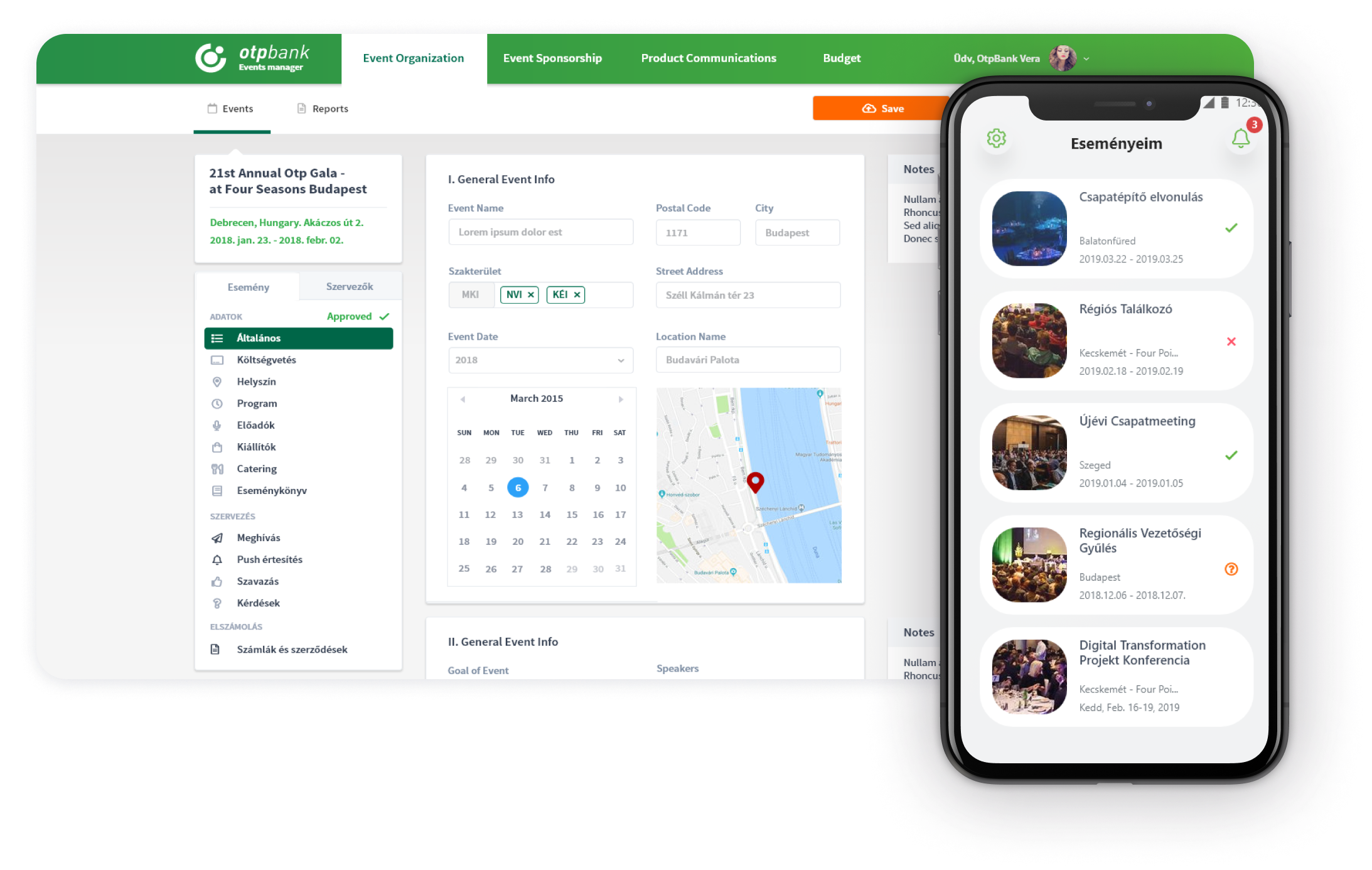This screenshot has height=870, width=1372.
Task: Open the Újévi Csapatmeeting event thumbnail
Action: tap(1029, 453)
